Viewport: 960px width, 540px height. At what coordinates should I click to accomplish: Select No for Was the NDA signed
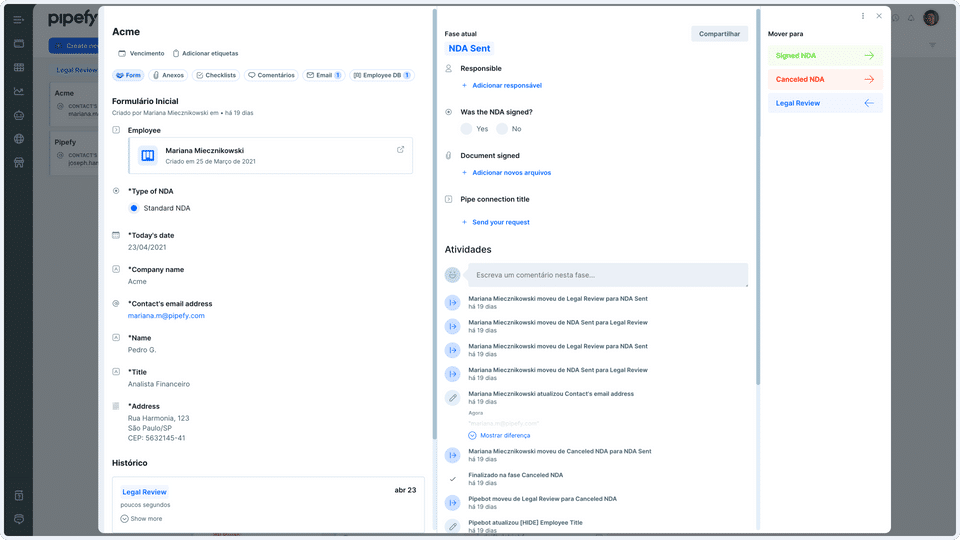(502, 129)
